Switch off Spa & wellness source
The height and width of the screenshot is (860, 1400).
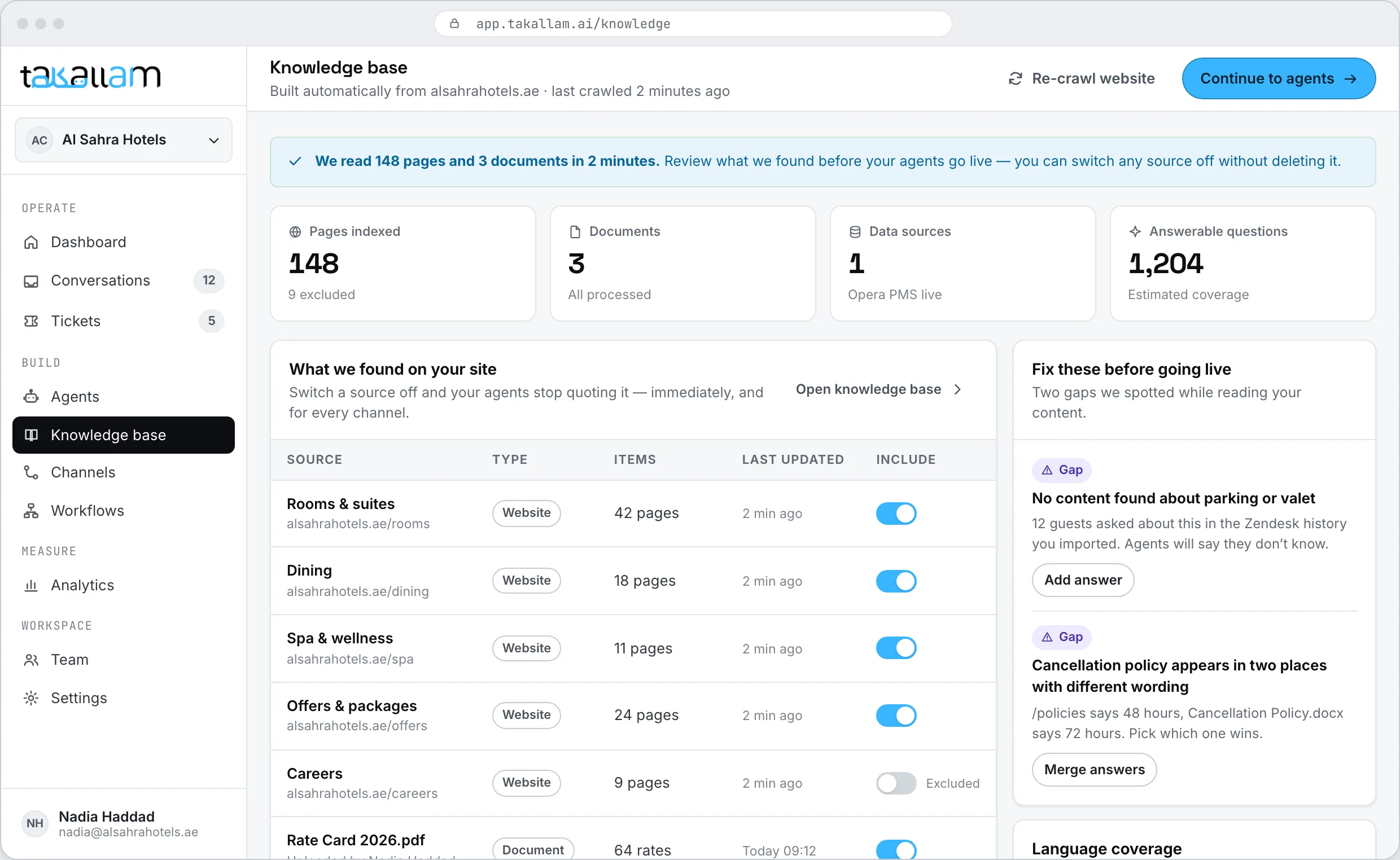coord(896,648)
